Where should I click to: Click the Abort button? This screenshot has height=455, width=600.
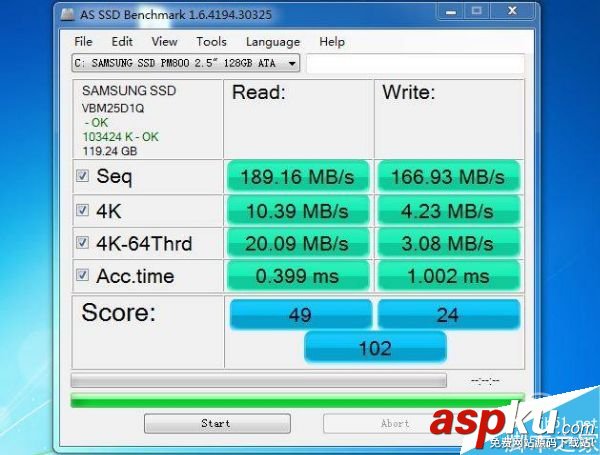click(x=395, y=424)
